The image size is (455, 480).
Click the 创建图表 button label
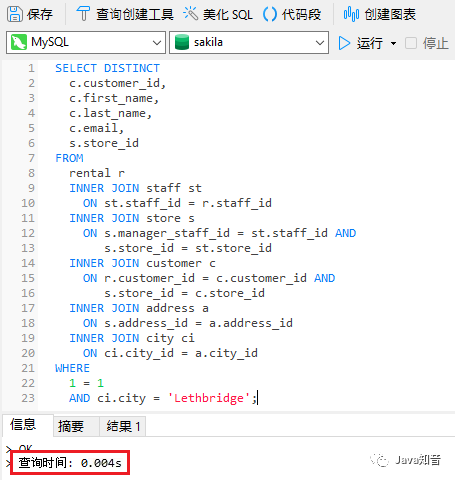(390, 14)
